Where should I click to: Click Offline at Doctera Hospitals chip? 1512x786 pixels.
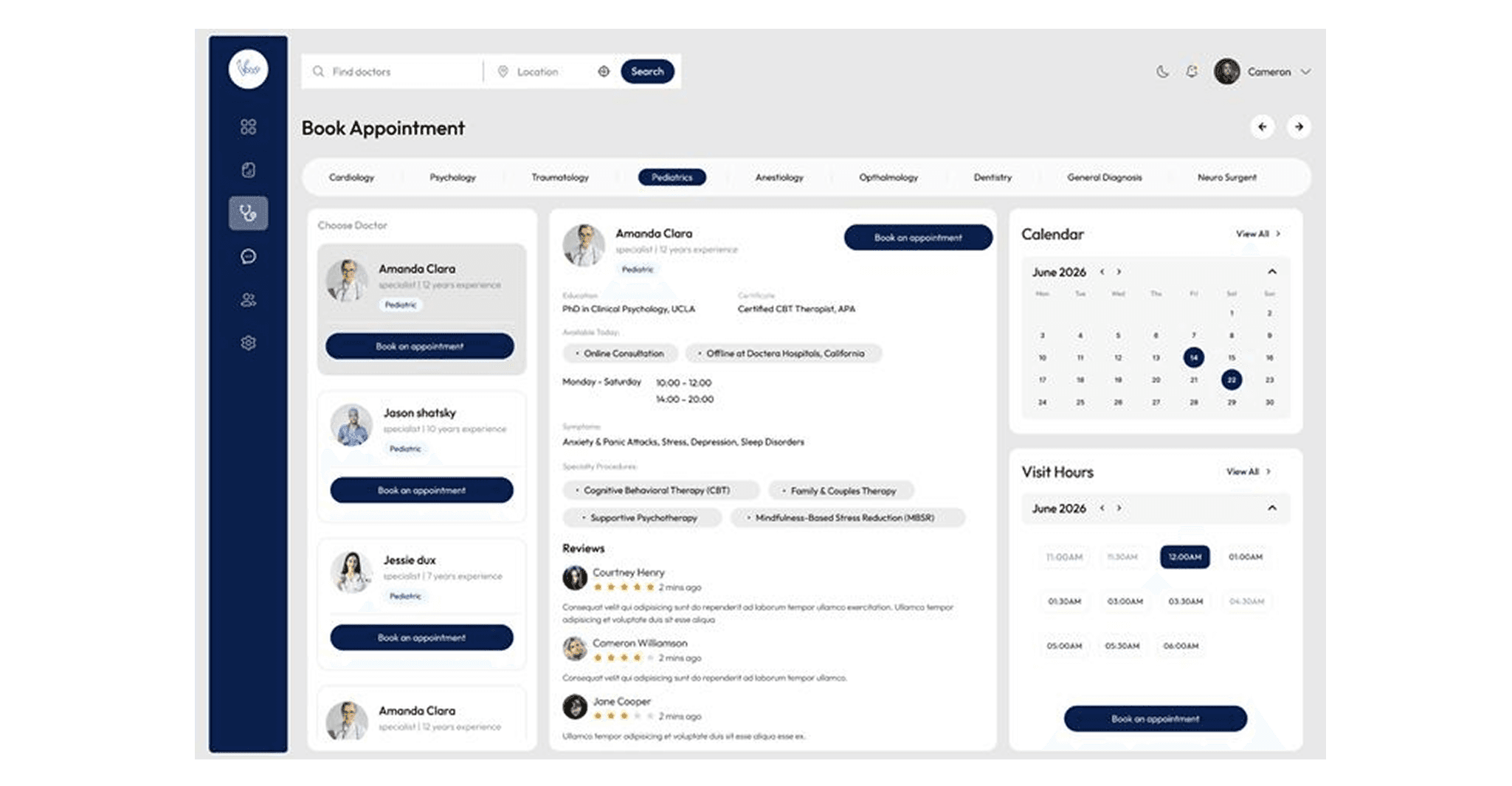(x=783, y=354)
